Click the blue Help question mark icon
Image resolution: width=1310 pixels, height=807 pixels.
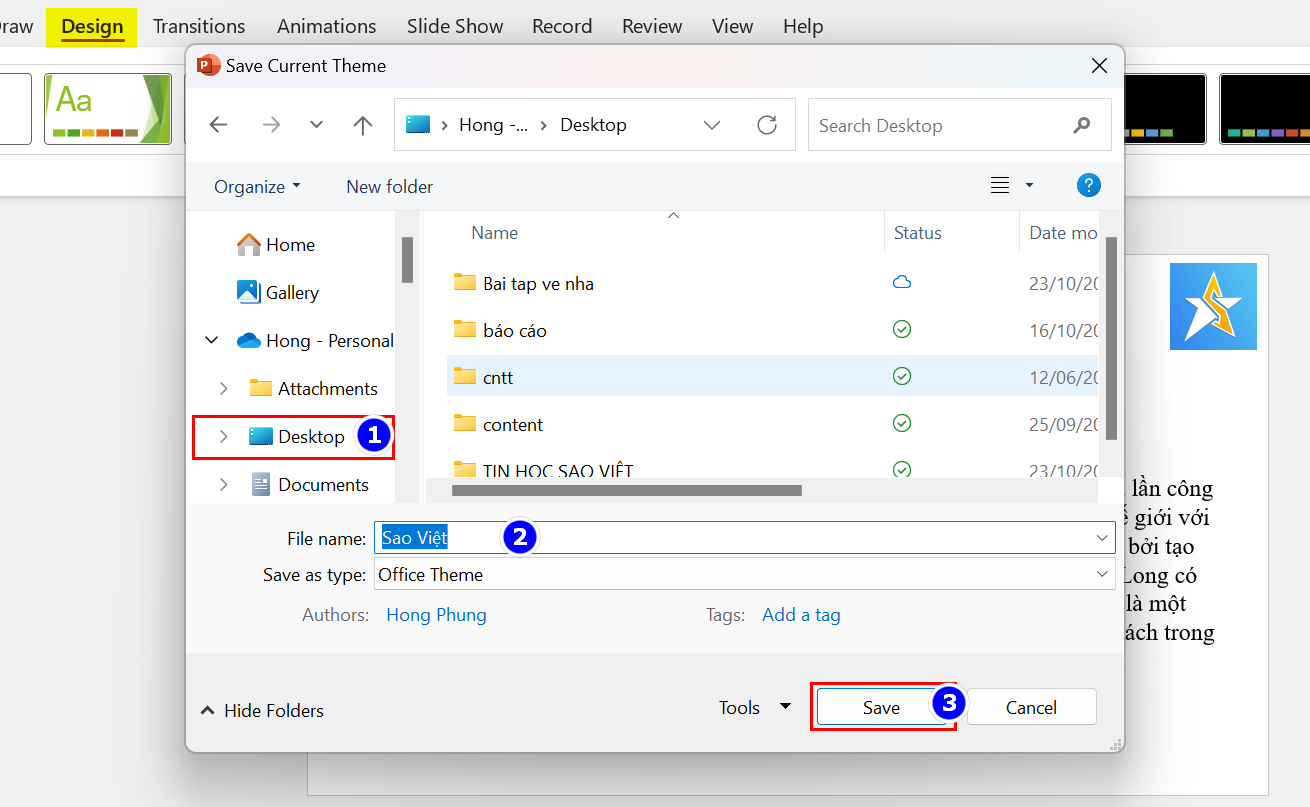tap(1088, 185)
